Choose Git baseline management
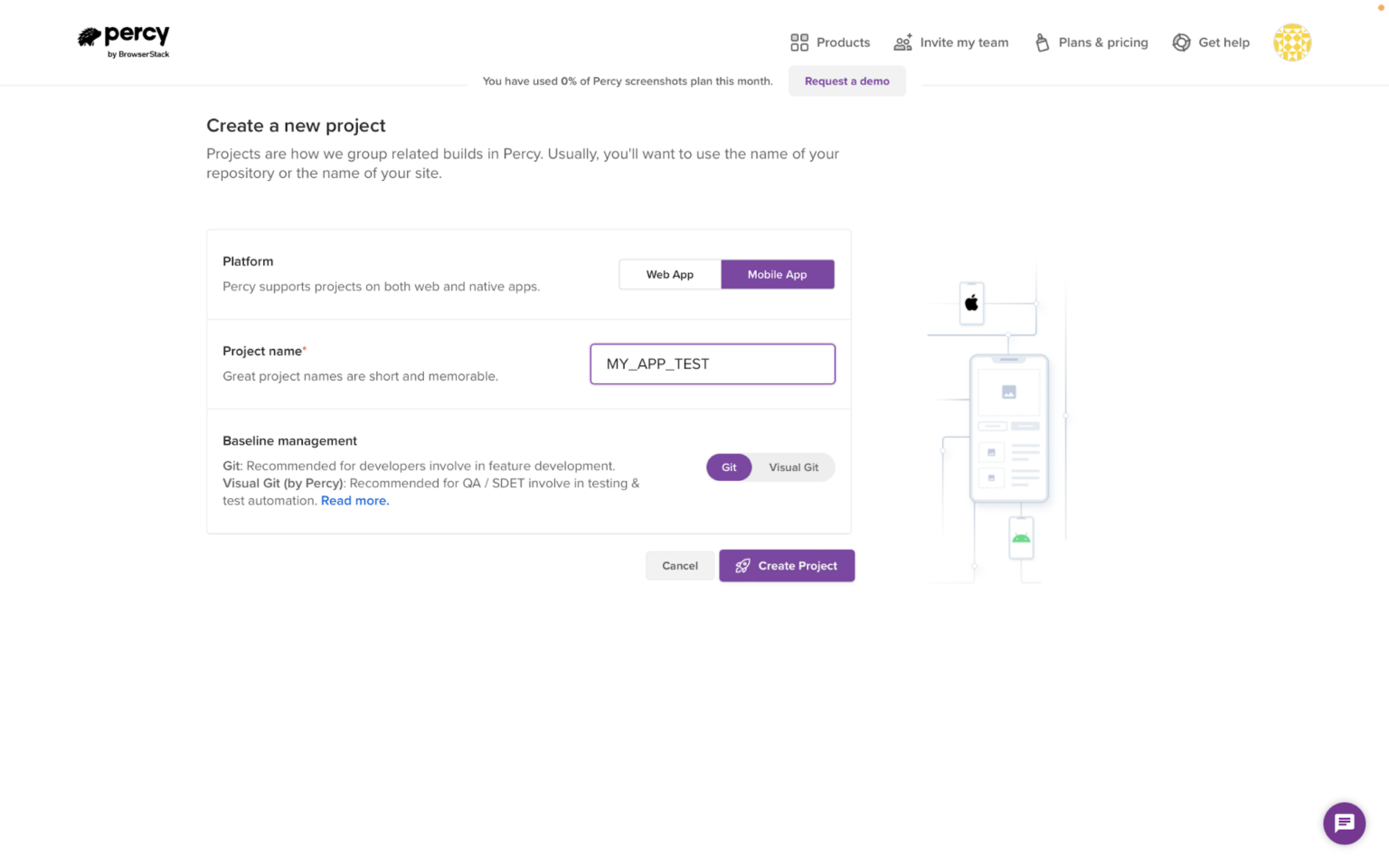This screenshot has width=1389, height=868. (729, 467)
